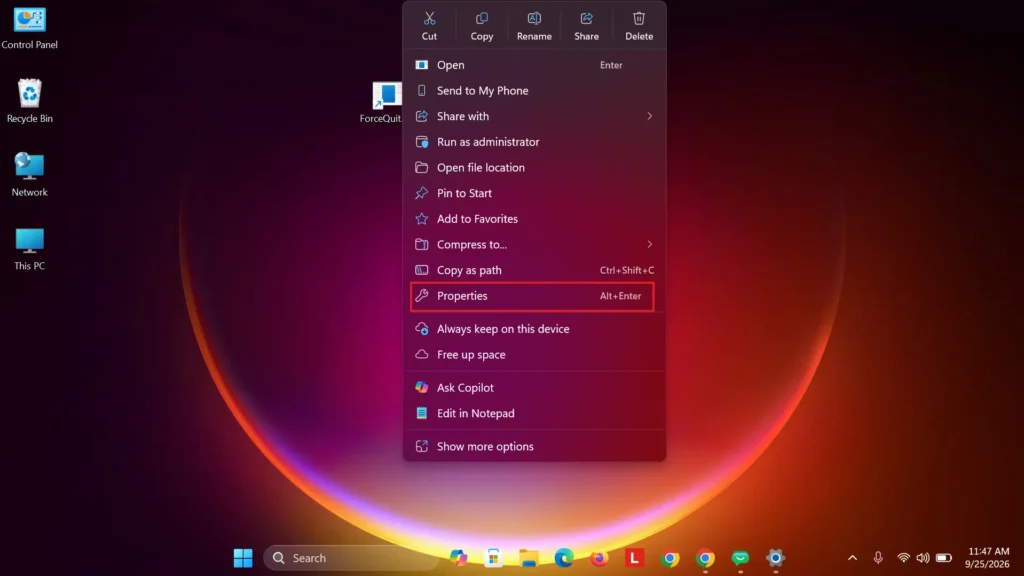Choose Copy as path

click(x=533, y=270)
